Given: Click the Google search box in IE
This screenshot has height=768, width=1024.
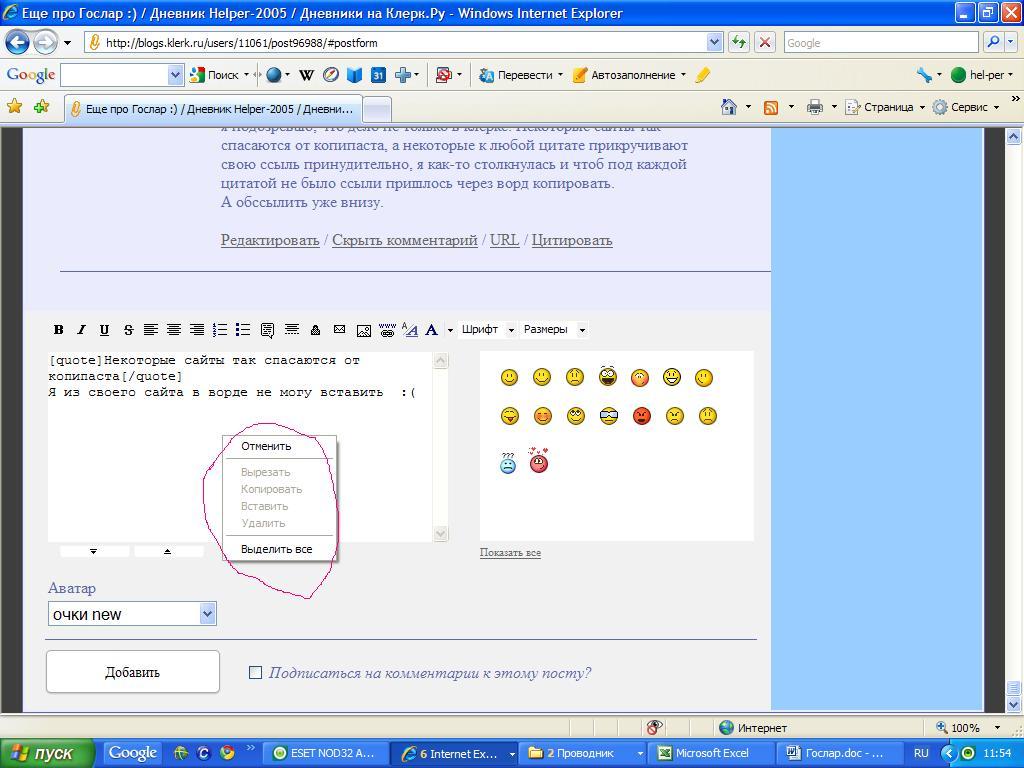Looking at the screenshot, I should click(x=882, y=43).
